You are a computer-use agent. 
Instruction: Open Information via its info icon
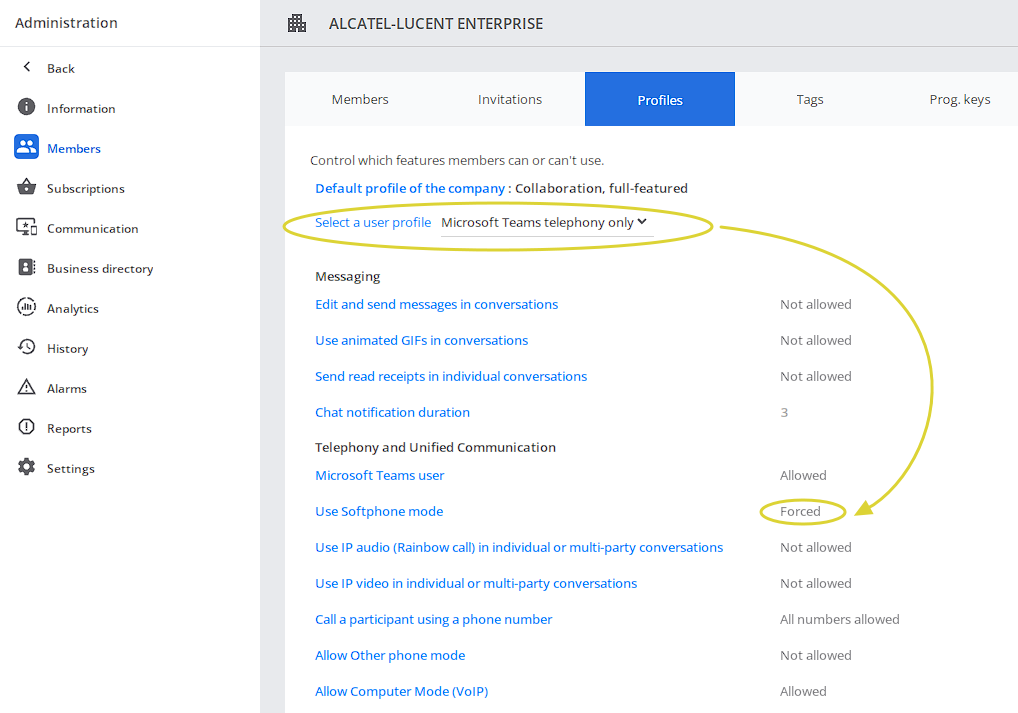27,108
